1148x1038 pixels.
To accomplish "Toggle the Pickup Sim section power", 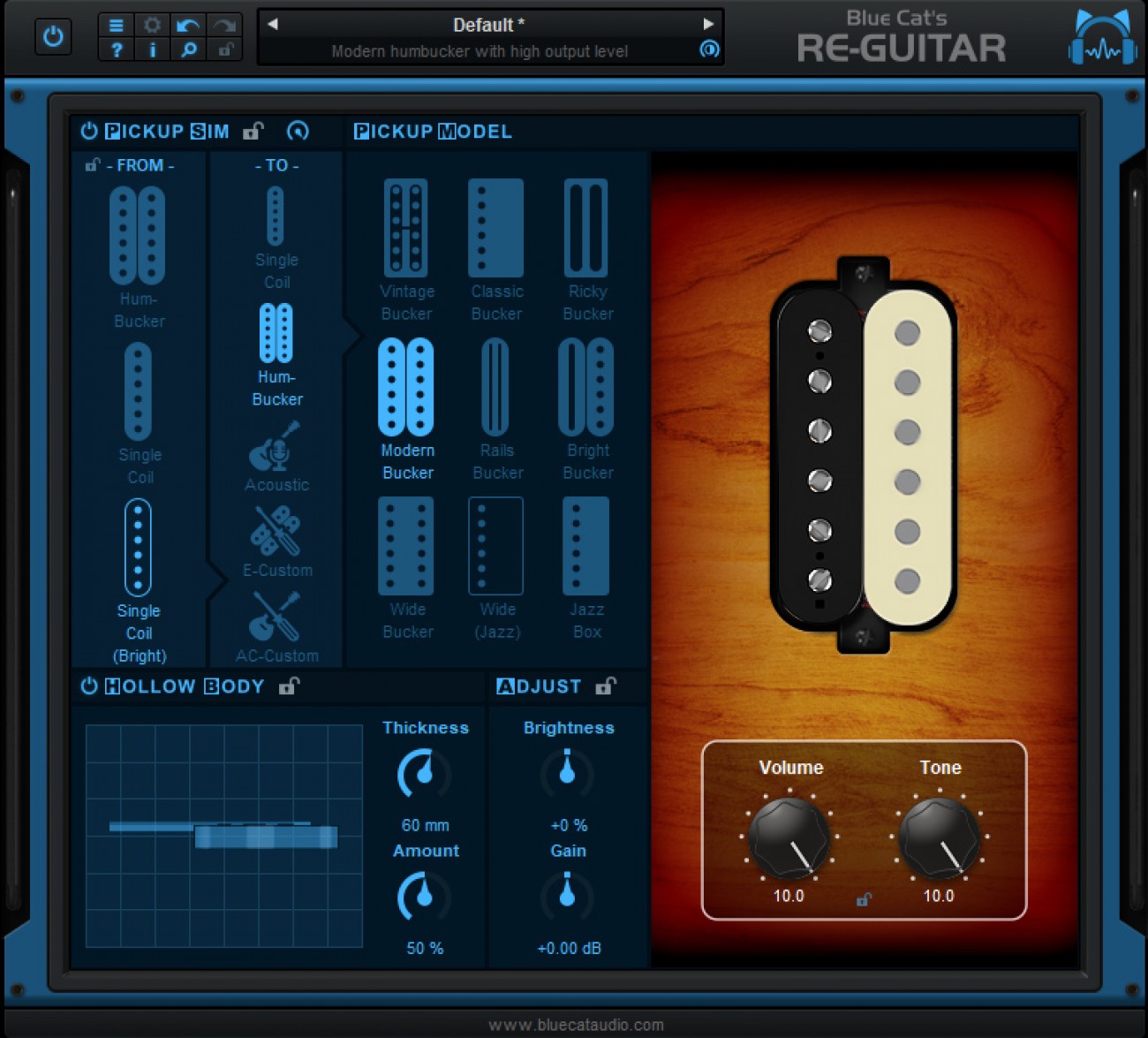I will [89, 132].
